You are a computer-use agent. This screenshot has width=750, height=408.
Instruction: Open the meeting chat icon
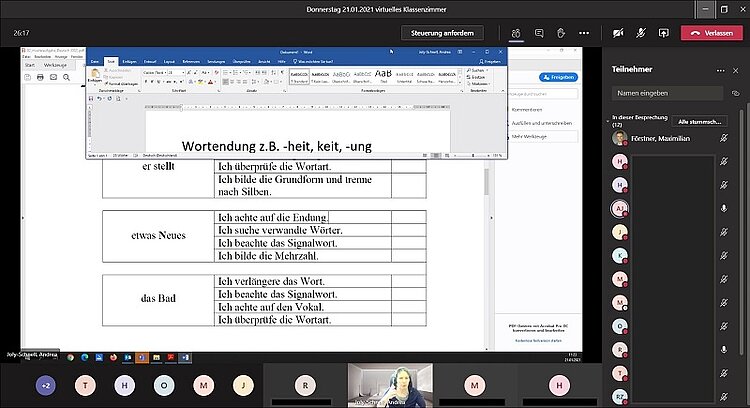pos(539,33)
